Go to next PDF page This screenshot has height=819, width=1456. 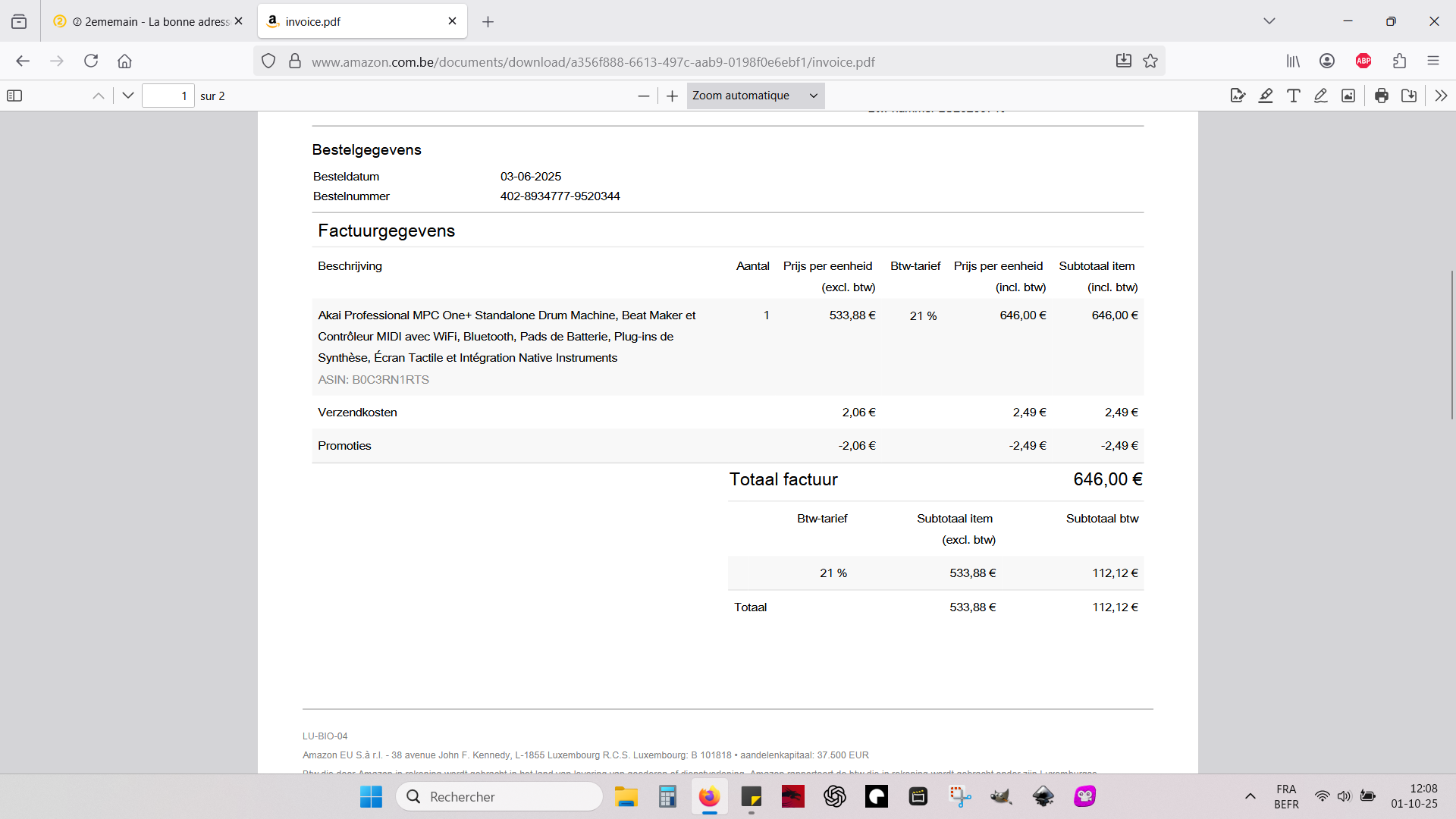pyautogui.click(x=127, y=96)
